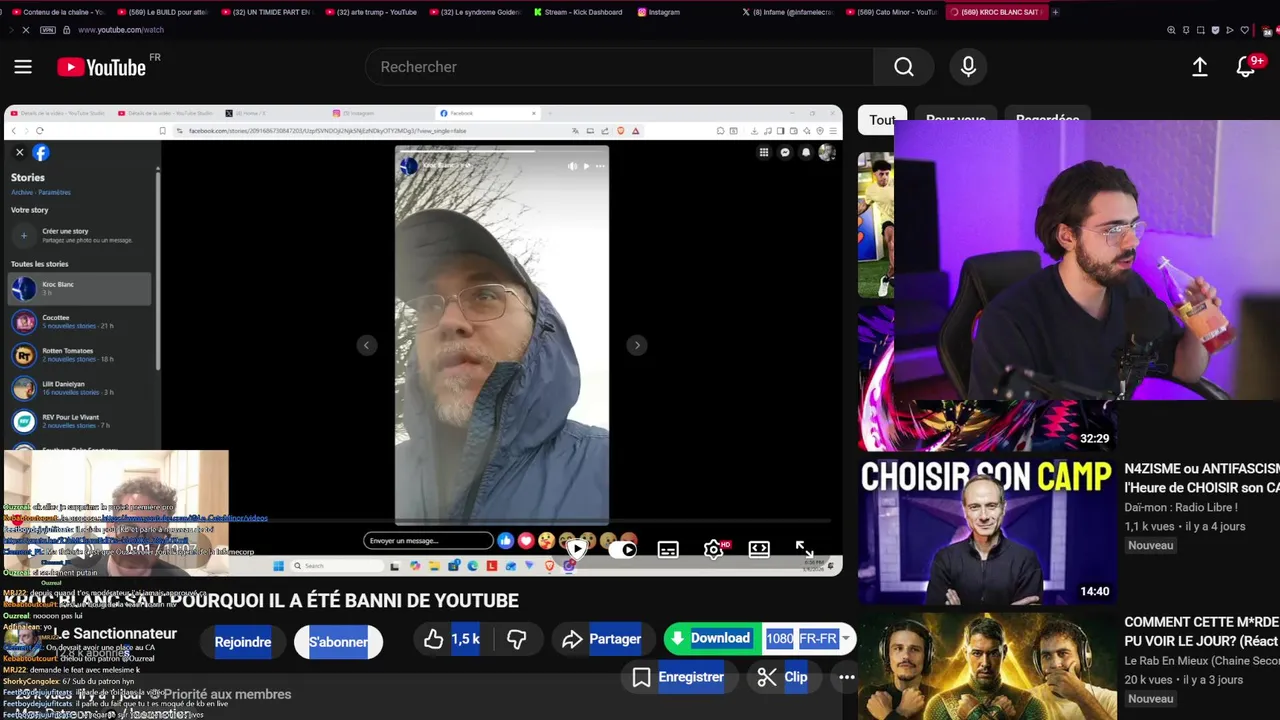Click the S'abonner subscribe button
The image size is (1280, 720).
coord(338,642)
